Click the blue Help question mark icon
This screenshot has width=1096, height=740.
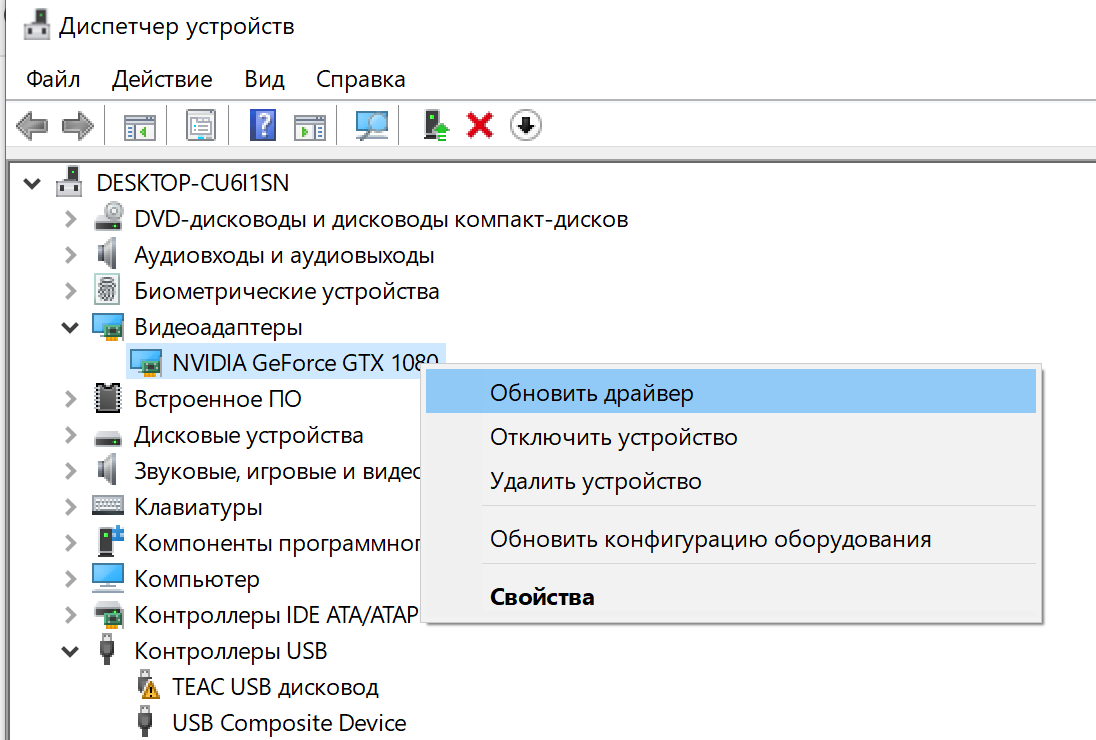263,126
